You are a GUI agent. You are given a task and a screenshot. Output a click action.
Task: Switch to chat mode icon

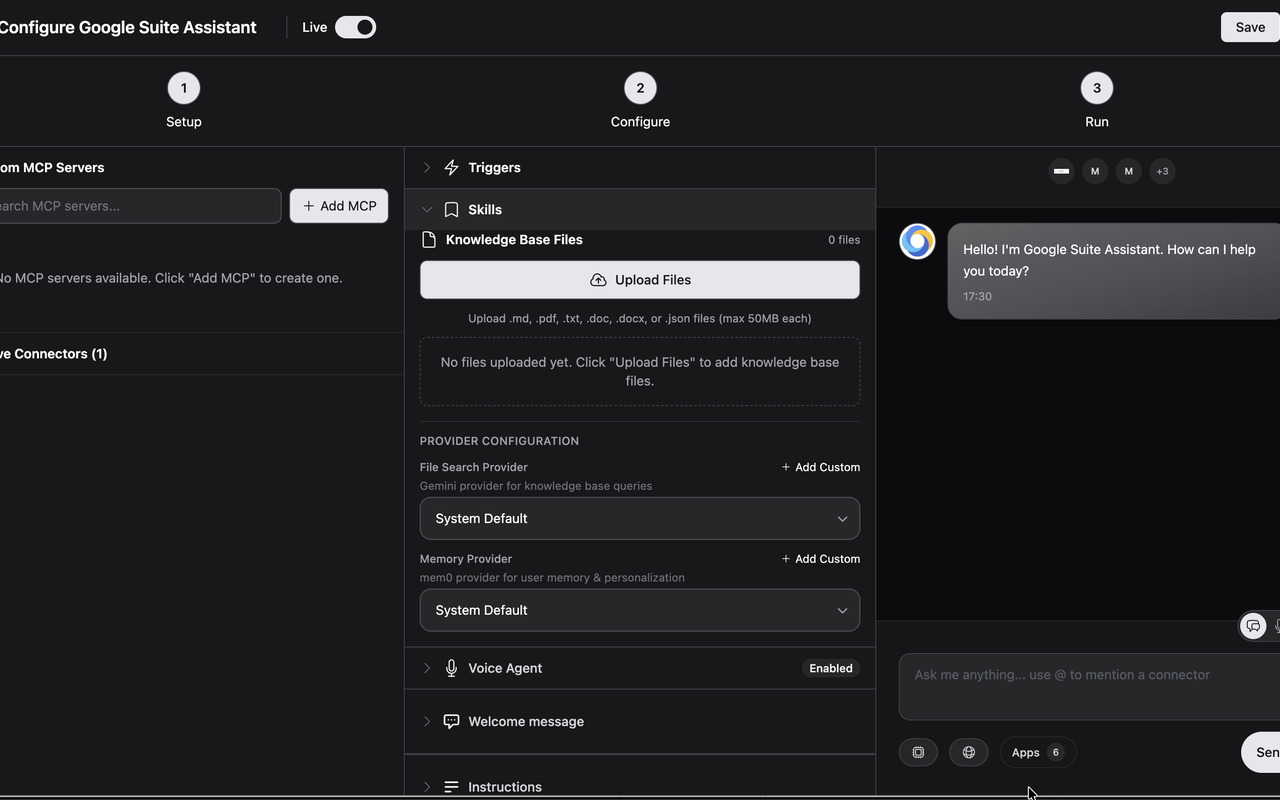click(x=1253, y=626)
